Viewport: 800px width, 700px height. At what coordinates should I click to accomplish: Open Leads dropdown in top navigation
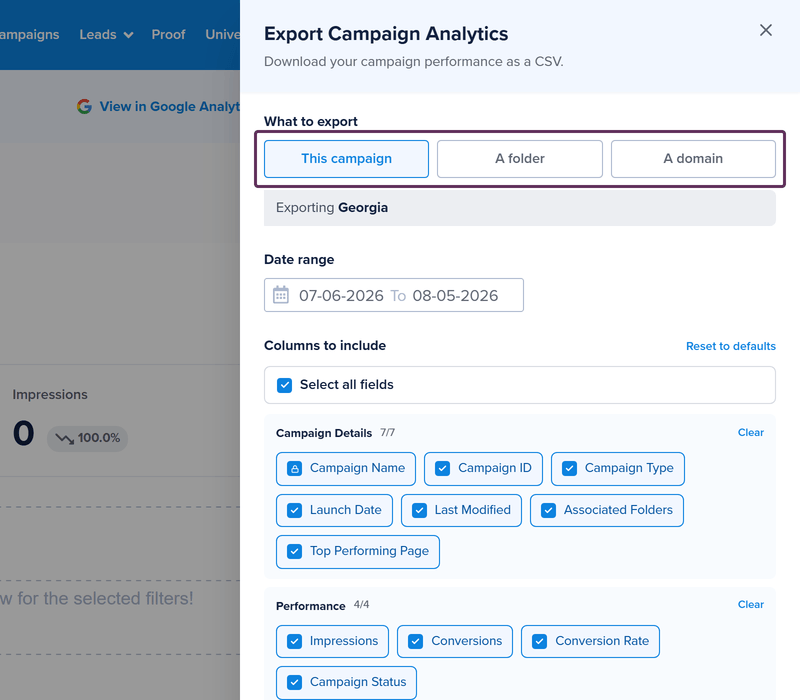click(106, 34)
